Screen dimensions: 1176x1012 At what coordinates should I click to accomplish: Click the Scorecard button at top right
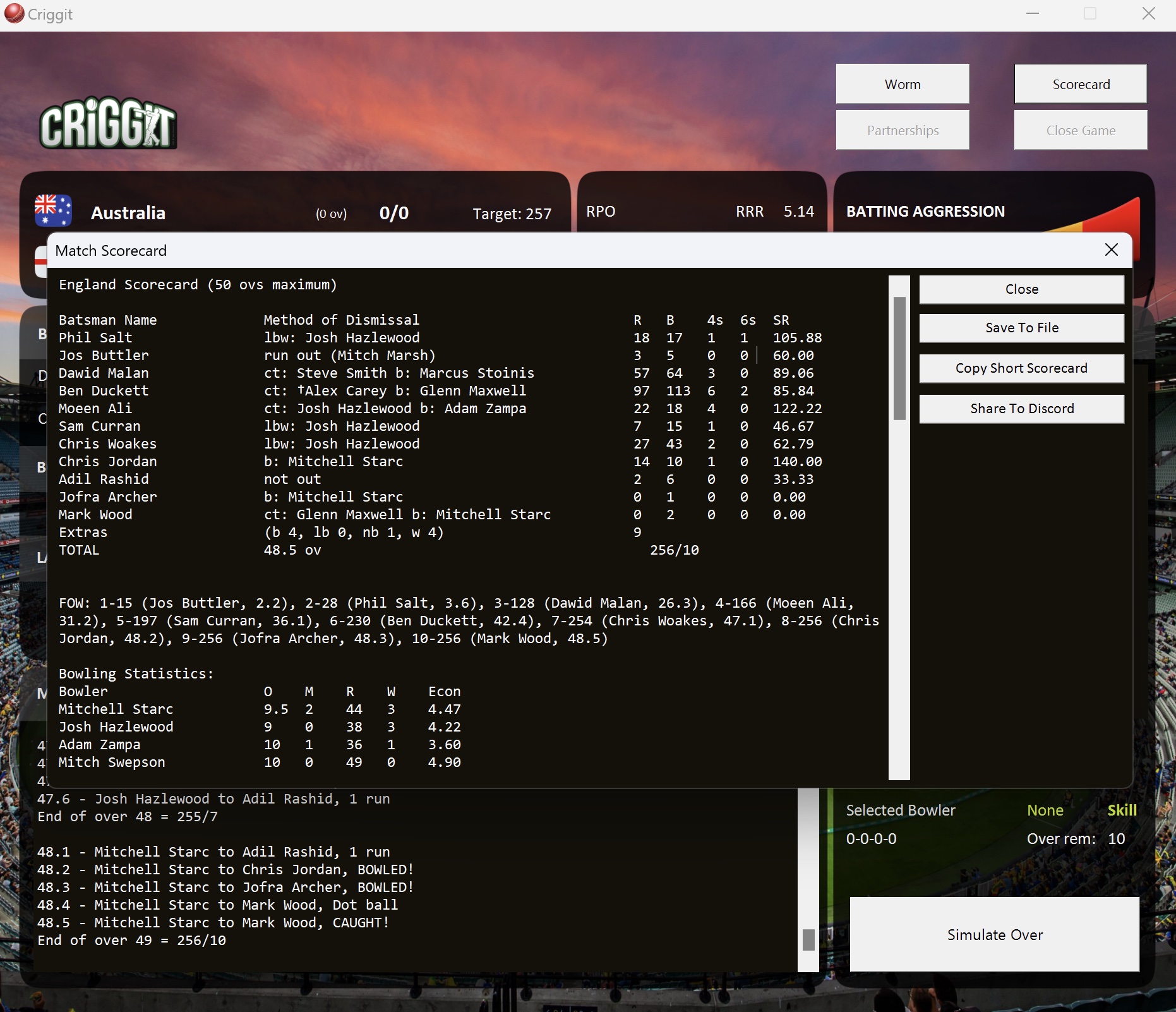coord(1081,84)
